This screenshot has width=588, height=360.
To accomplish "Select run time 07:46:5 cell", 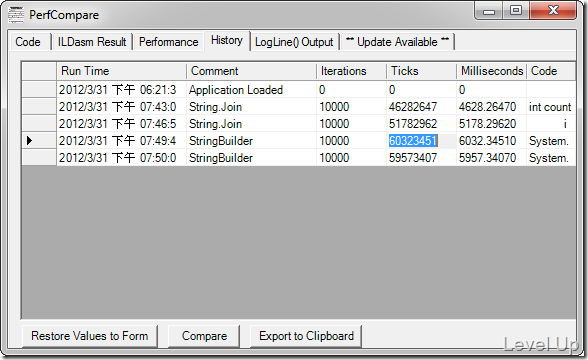I will click(121, 124).
